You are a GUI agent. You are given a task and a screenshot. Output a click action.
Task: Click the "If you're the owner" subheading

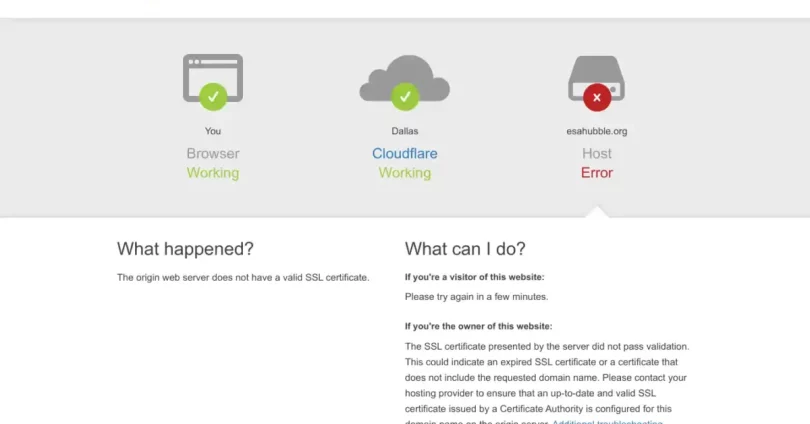[x=478, y=326]
